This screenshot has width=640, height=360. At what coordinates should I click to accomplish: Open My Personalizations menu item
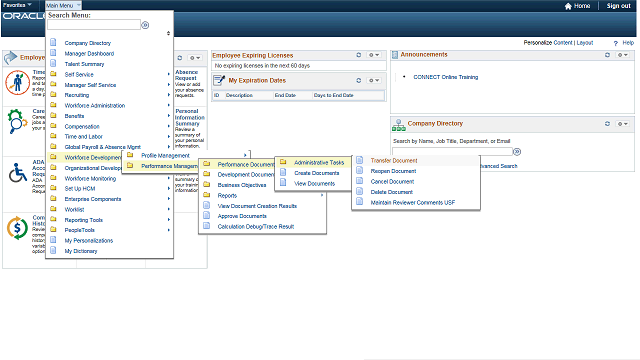[89, 240]
